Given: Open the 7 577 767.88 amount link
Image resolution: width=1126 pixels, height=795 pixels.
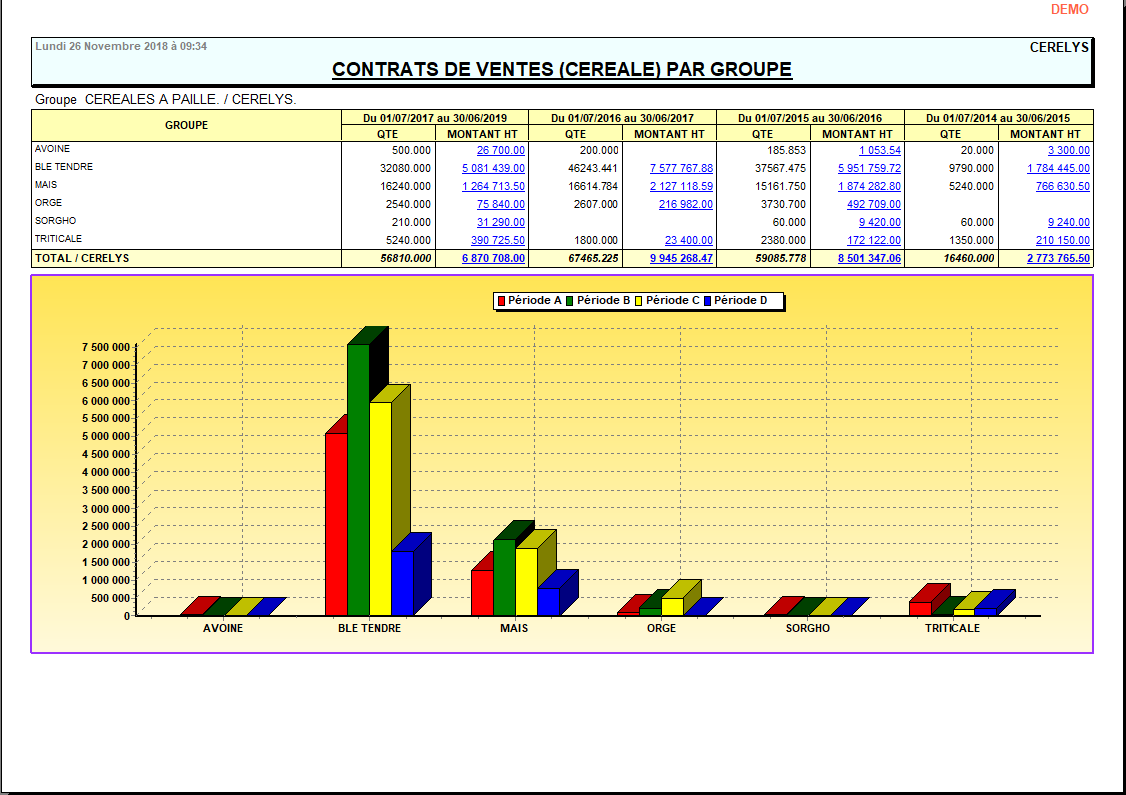Looking at the screenshot, I should tap(681, 168).
